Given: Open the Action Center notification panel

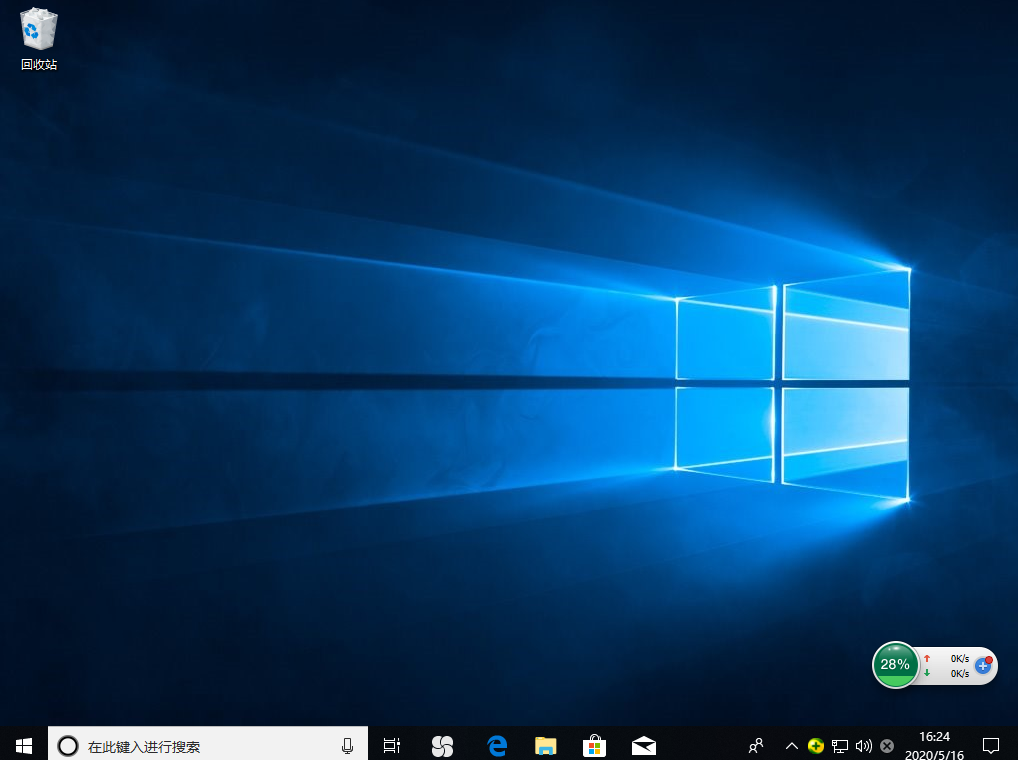Looking at the screenshot, I should tap(991, 745).
